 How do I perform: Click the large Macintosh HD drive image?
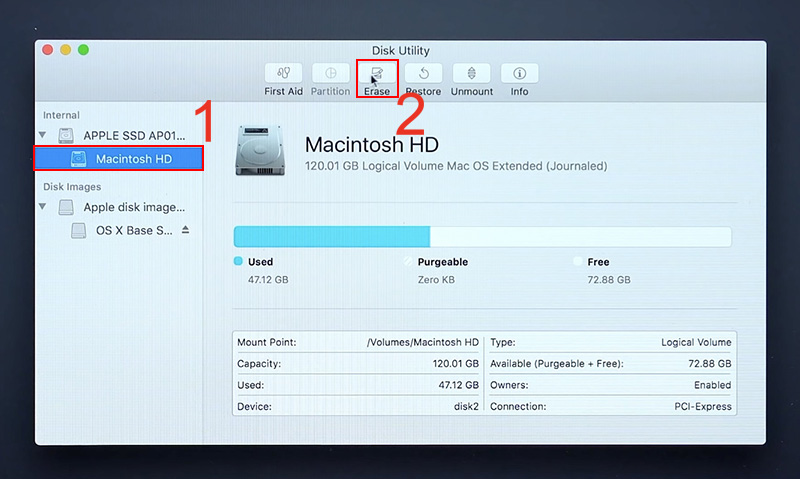[x=260, y=150]
